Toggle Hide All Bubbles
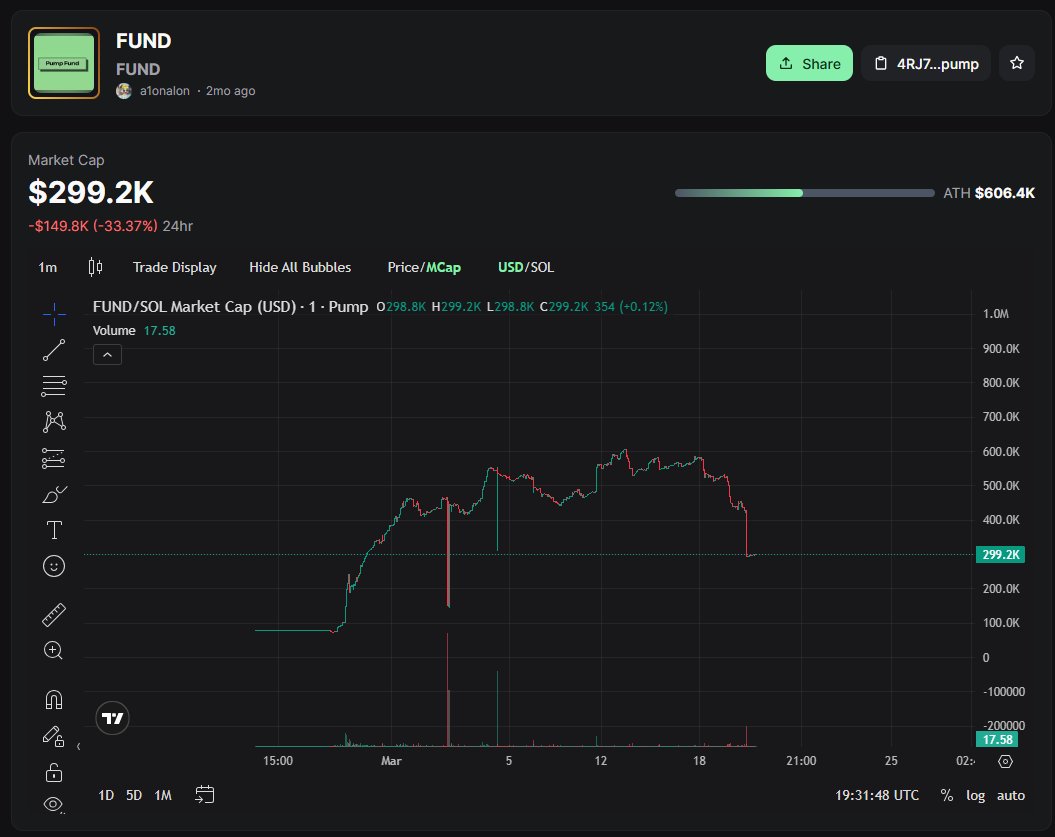This screenshot has width=1055, height=837. pyautogui.click(x=300, y=267)
